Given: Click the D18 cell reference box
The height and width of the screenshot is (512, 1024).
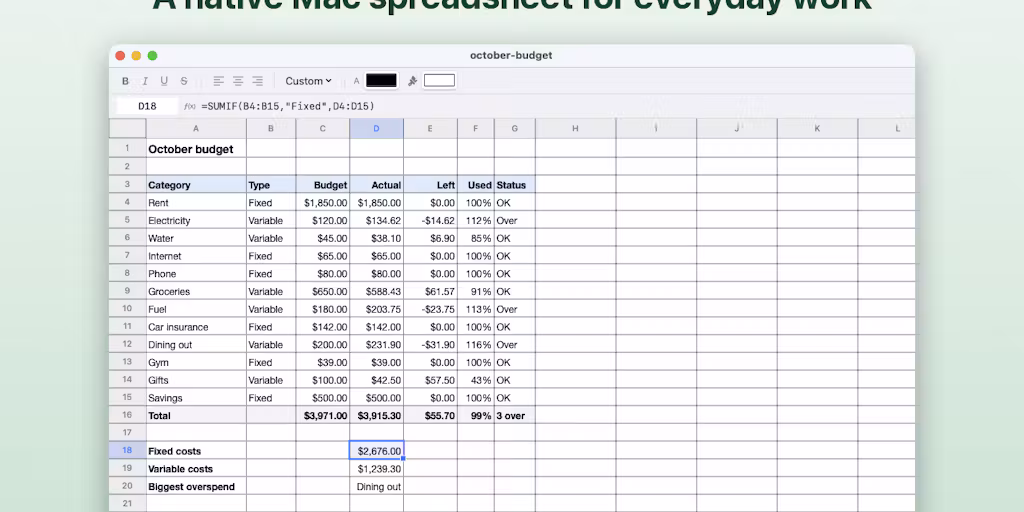Looking at the screenshot, I should click(x=147, y=106).
